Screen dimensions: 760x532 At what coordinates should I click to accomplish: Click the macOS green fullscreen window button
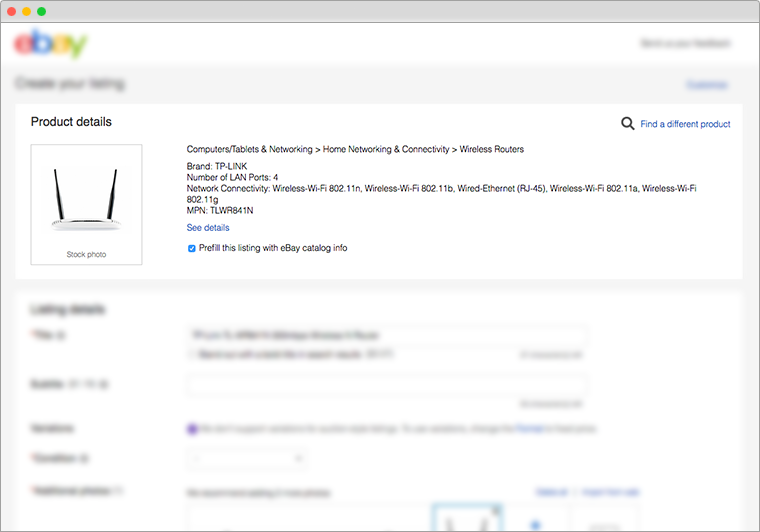pos(42,11)
